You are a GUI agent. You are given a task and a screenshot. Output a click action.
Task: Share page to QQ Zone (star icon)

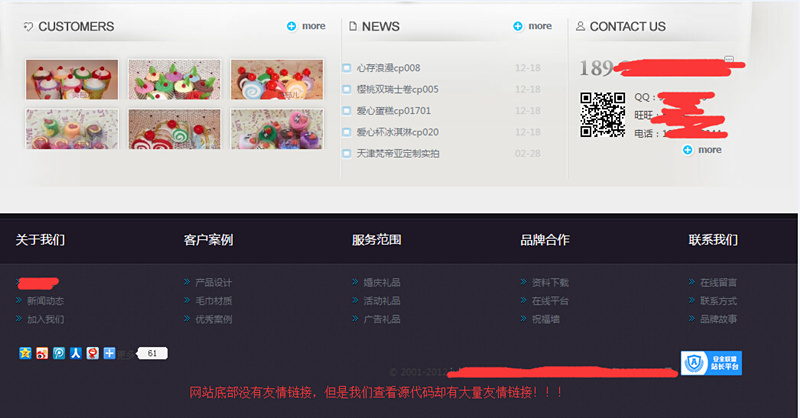pos(25,353)
